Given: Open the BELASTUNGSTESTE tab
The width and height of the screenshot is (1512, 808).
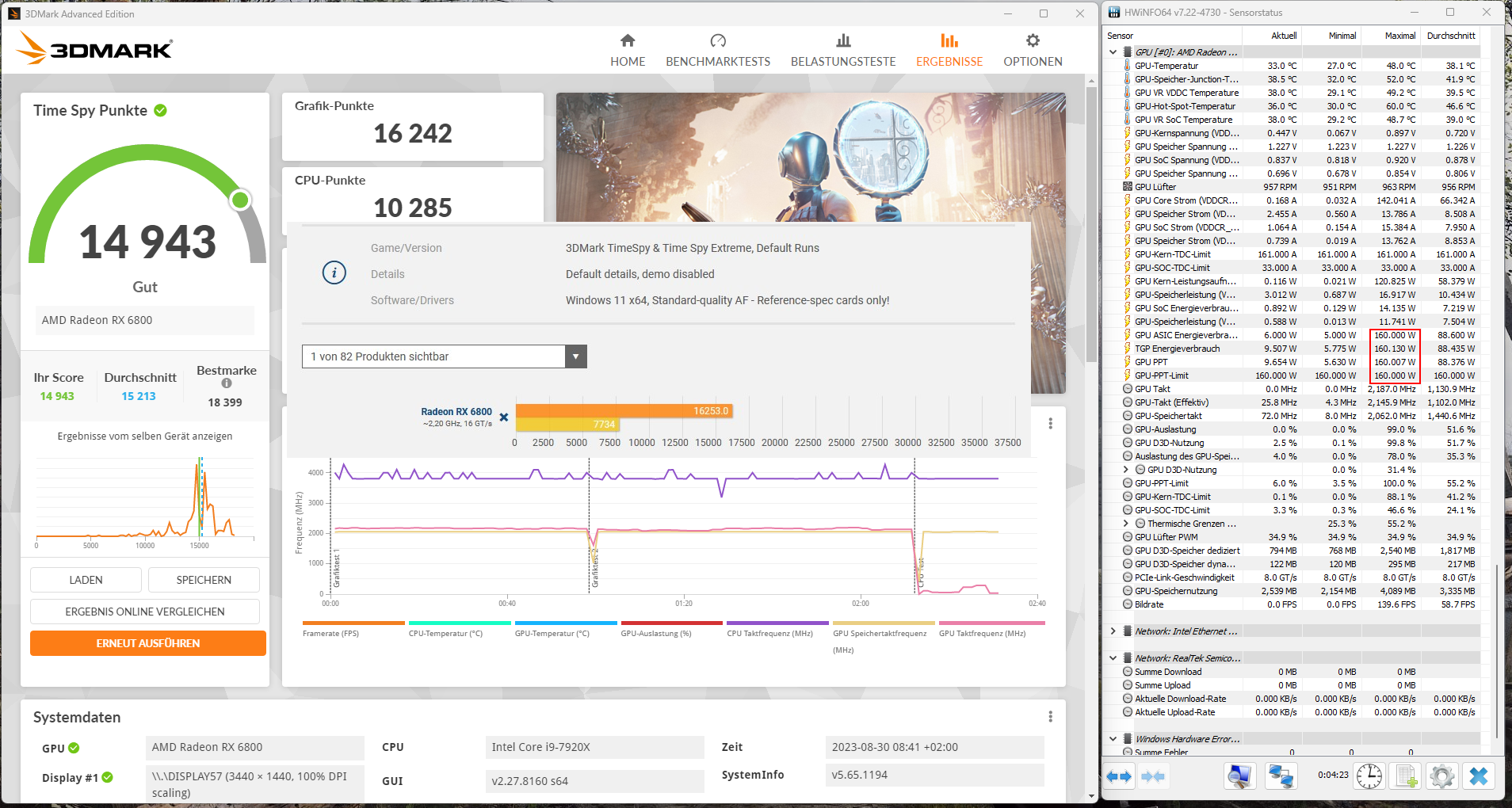Looking at the screenshot, I should [x=843, y=51].
